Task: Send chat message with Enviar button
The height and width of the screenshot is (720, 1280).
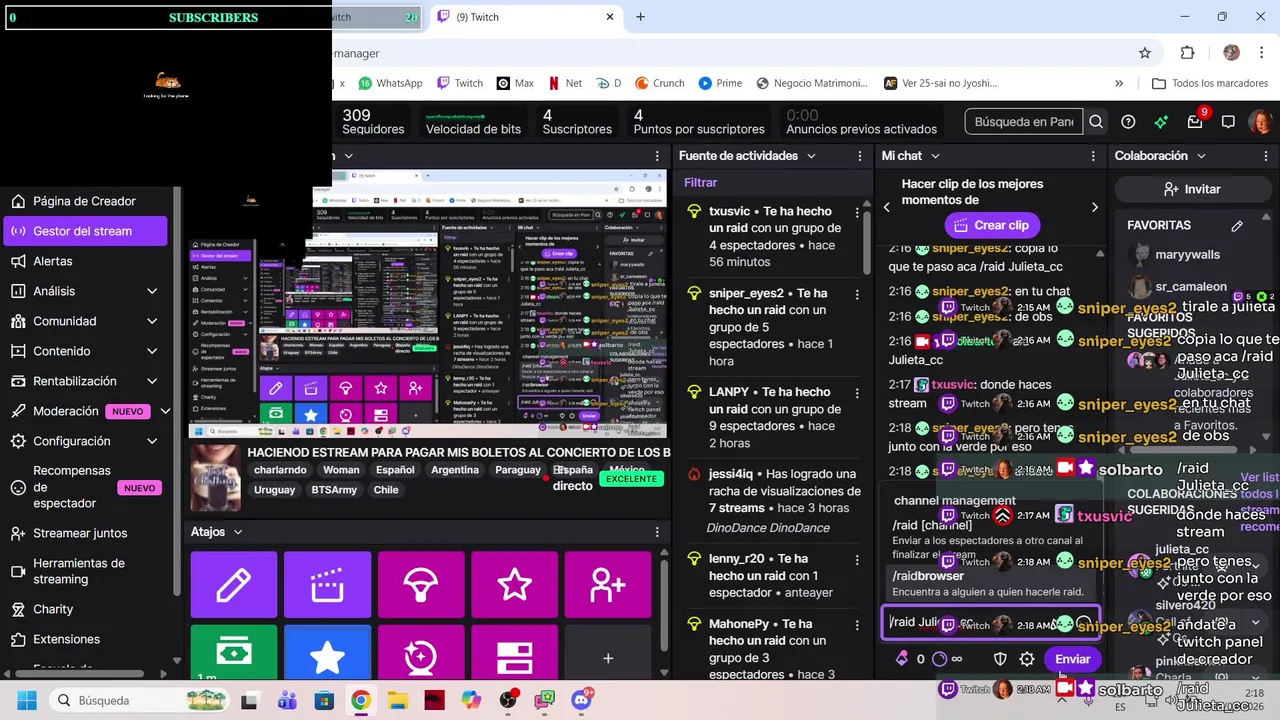Action: point(1072,659)
